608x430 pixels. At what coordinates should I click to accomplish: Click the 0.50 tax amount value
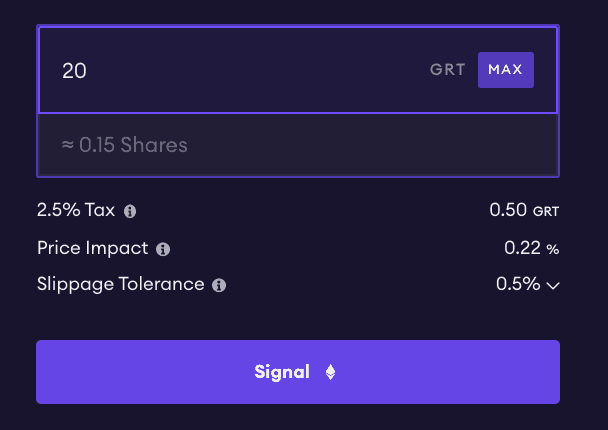click(x=508, y=210)
